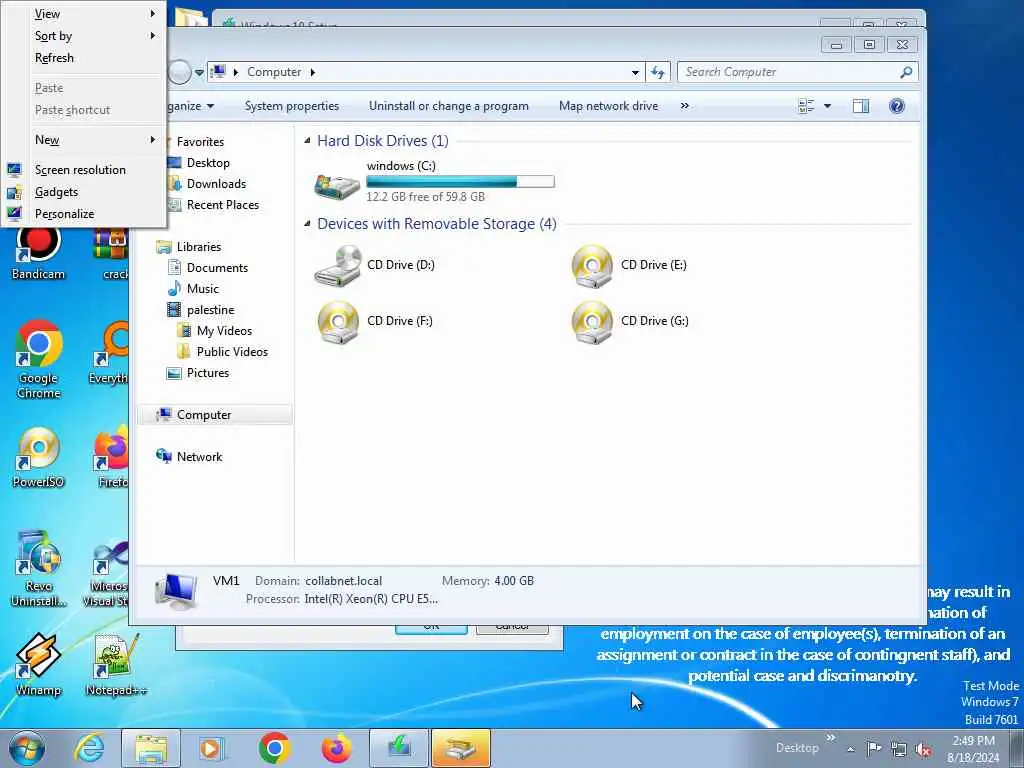Show hidden tray icons arrow

tap(850, 749)
